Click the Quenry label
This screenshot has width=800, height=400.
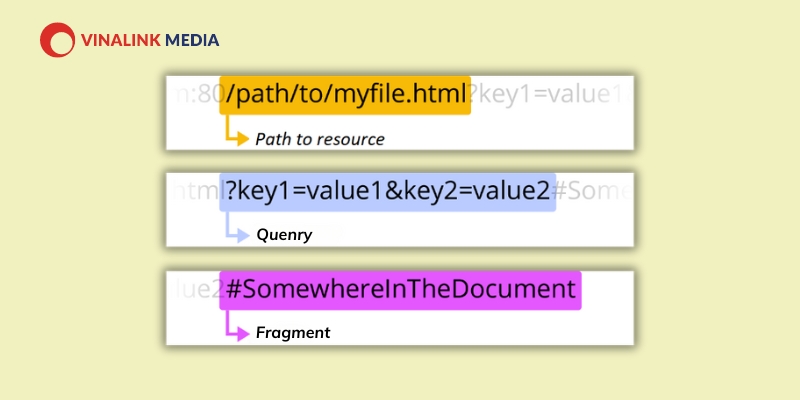284,235
